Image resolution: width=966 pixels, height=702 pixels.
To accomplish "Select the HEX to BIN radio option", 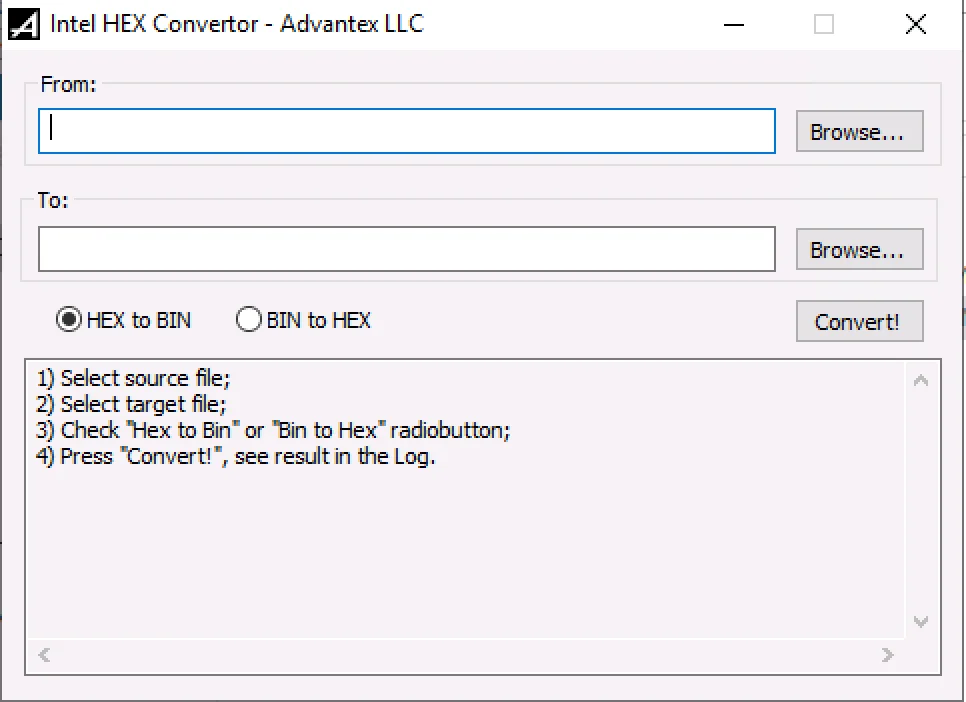I will pyautogui.click(x=69, y=320).
